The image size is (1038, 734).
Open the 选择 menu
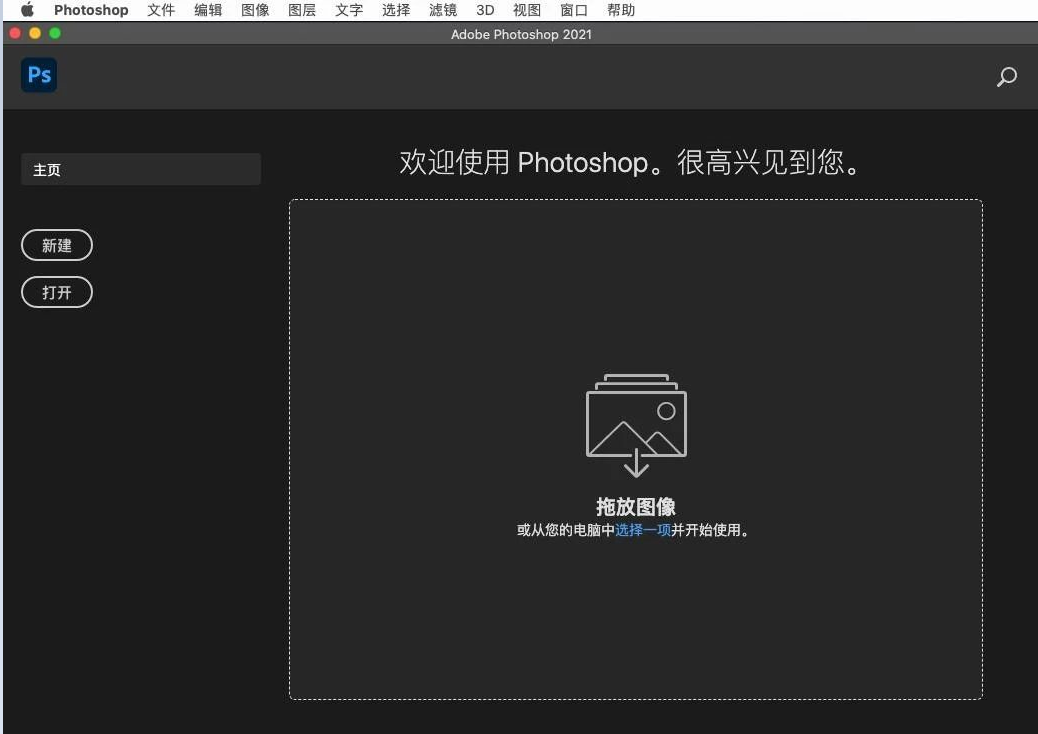396,10
